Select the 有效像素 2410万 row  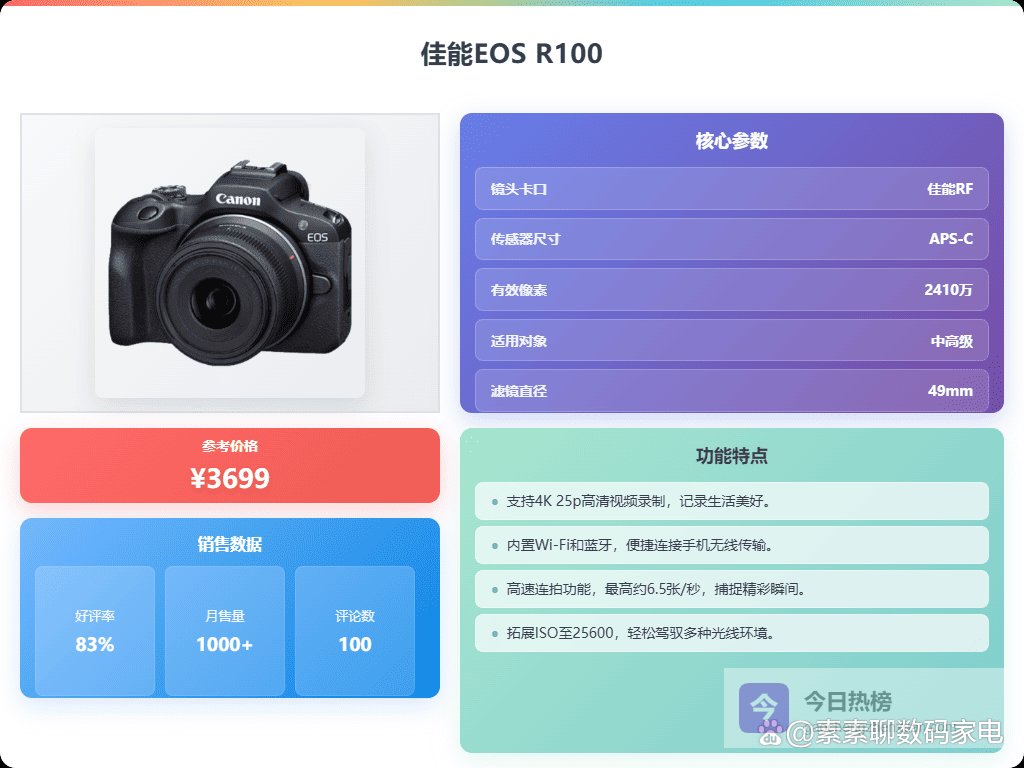point(731,289)
